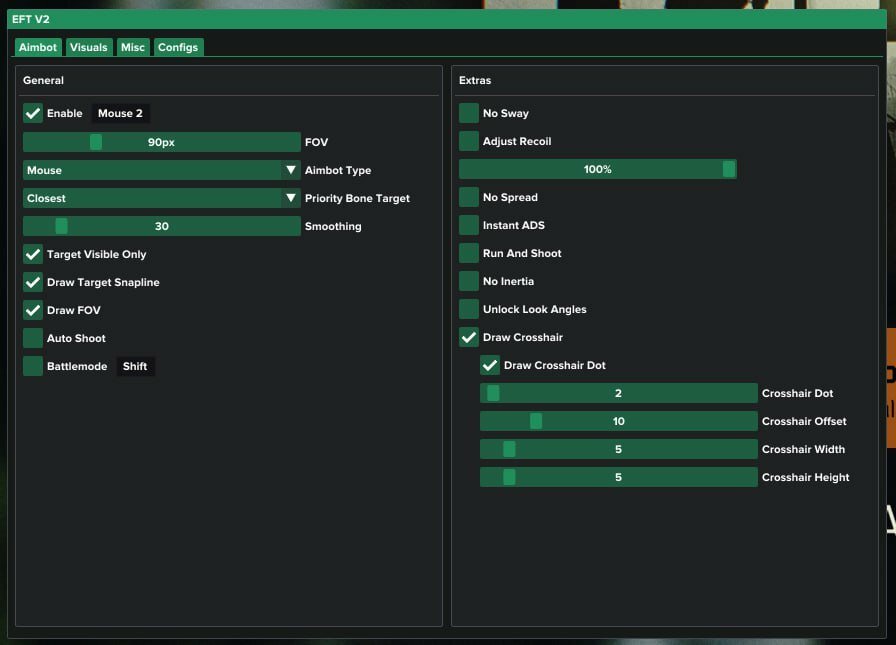Expand the Aimbot Type dropdown
The width and height of the screenshot is (896, 645).
pos(161,170)
